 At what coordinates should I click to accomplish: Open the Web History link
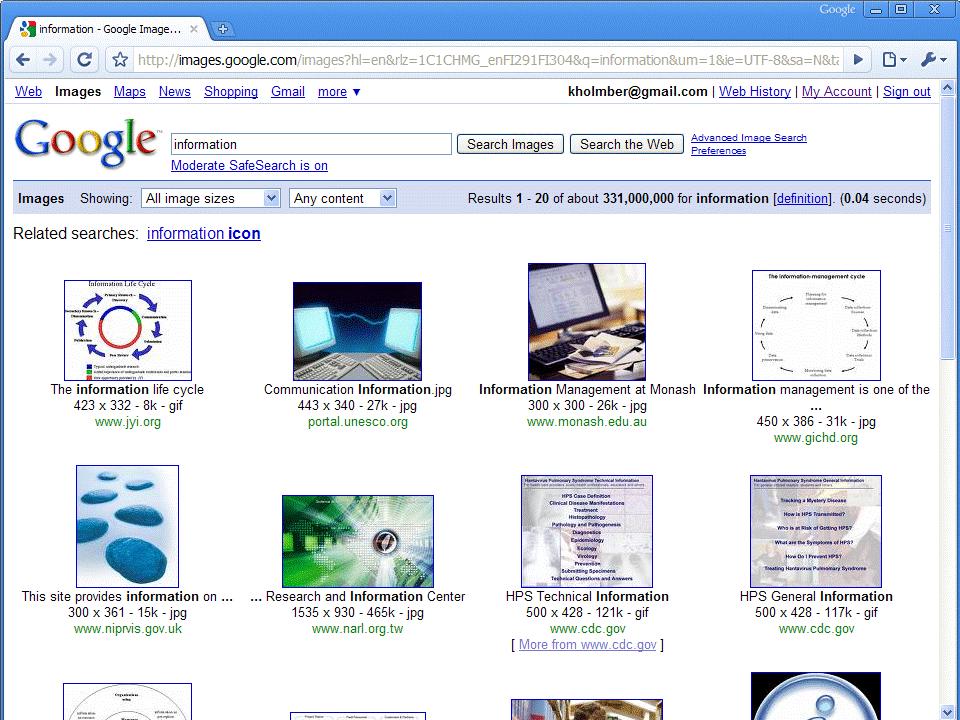click(x=755, y=92)
